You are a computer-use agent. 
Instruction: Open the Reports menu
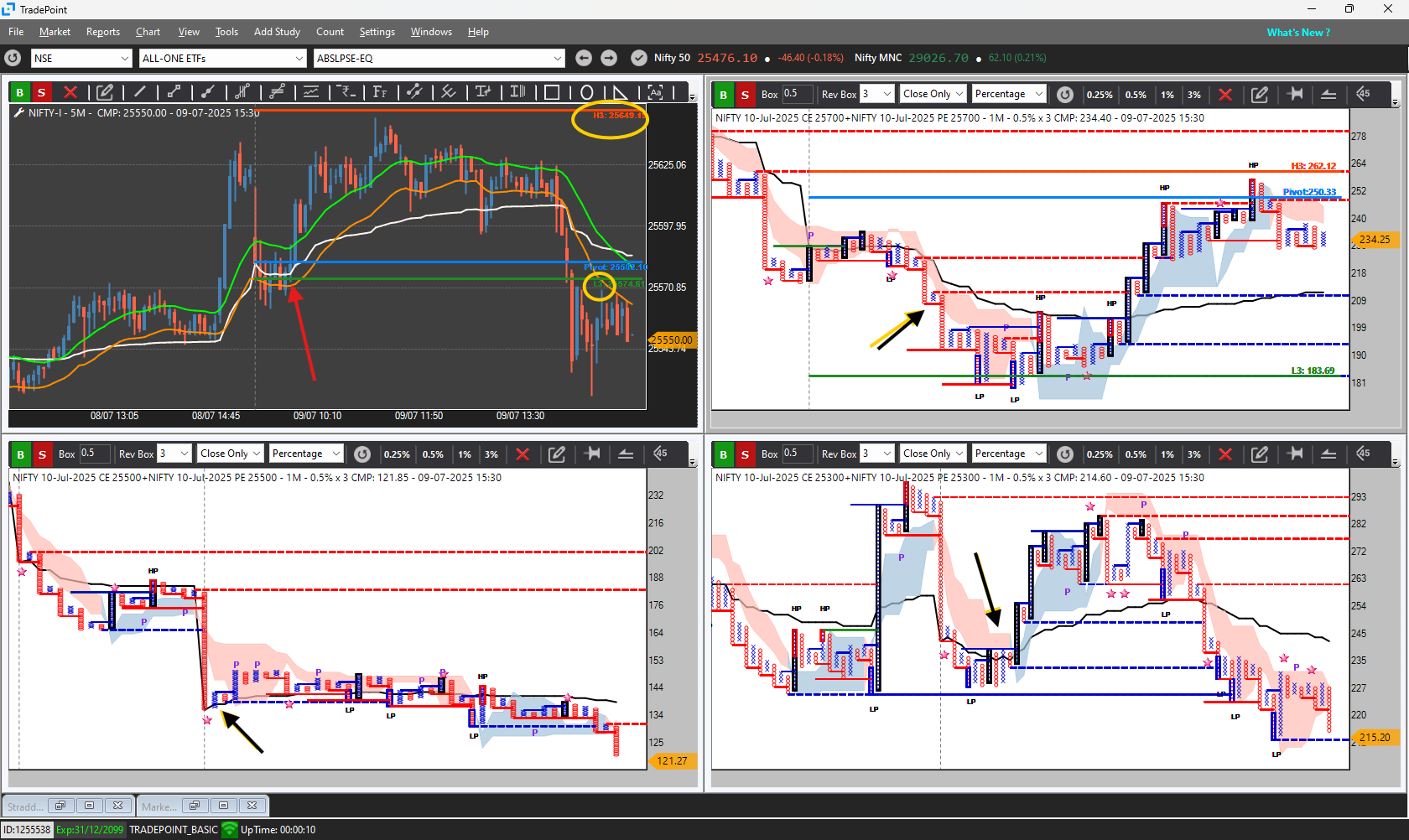[103, 32]
